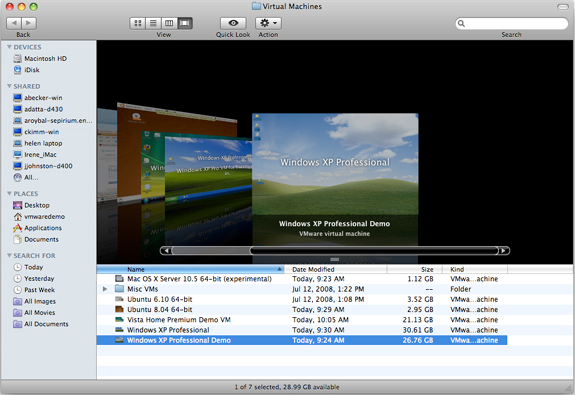This screenshot has width=575, height=396.
Task: Select Cover Flow view button
Action: 185,23
